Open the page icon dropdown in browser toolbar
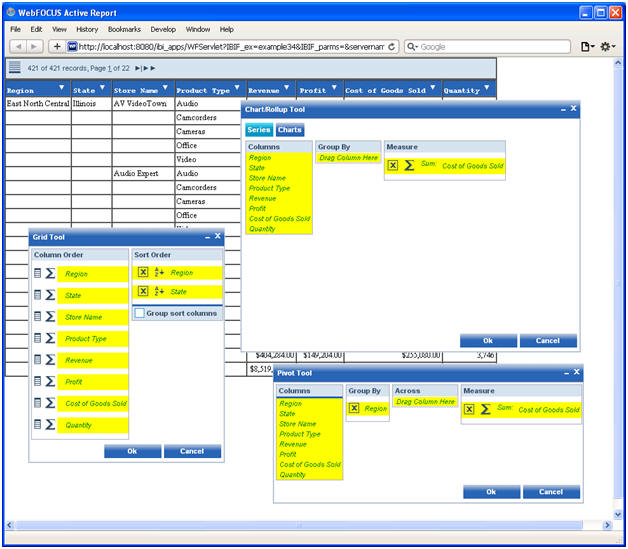Screen dimensions: 628x549 (x=588, y=47)
